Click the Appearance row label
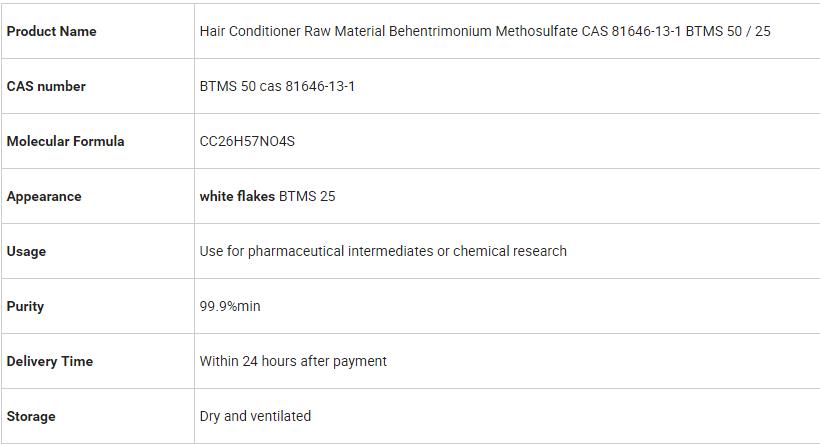The image size is (820, 444). point(44,196)
